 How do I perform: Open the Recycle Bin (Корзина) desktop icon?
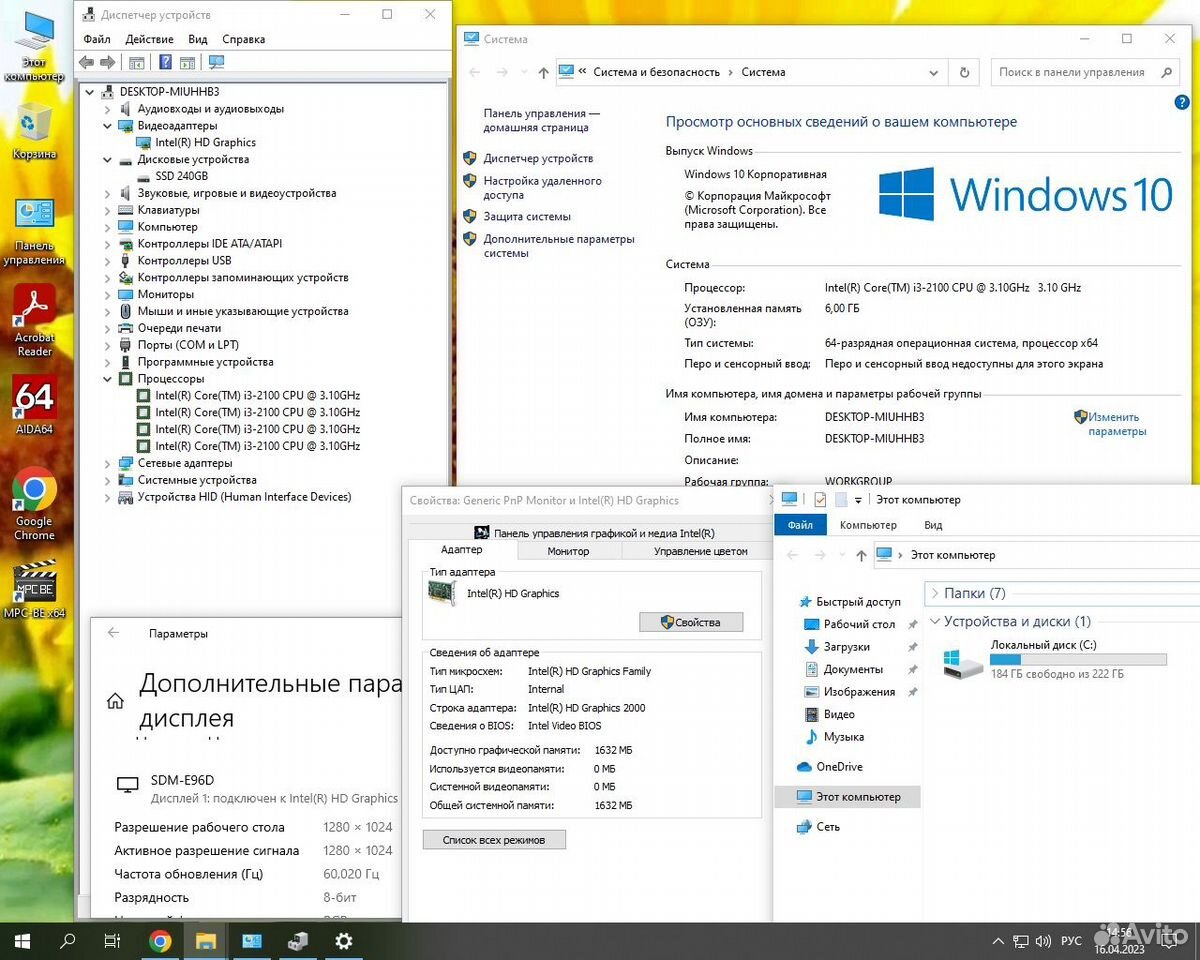coord(34,130)
